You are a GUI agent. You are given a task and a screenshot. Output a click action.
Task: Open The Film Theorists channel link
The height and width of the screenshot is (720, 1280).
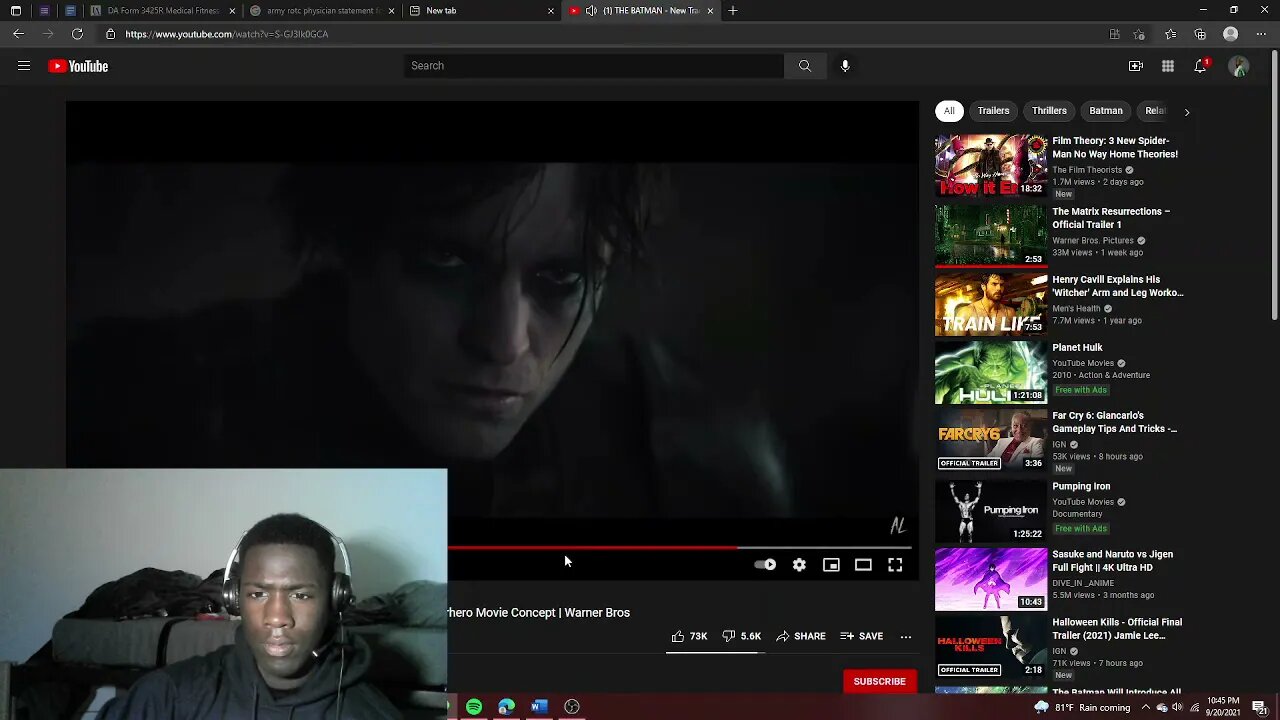[1087, 170]
